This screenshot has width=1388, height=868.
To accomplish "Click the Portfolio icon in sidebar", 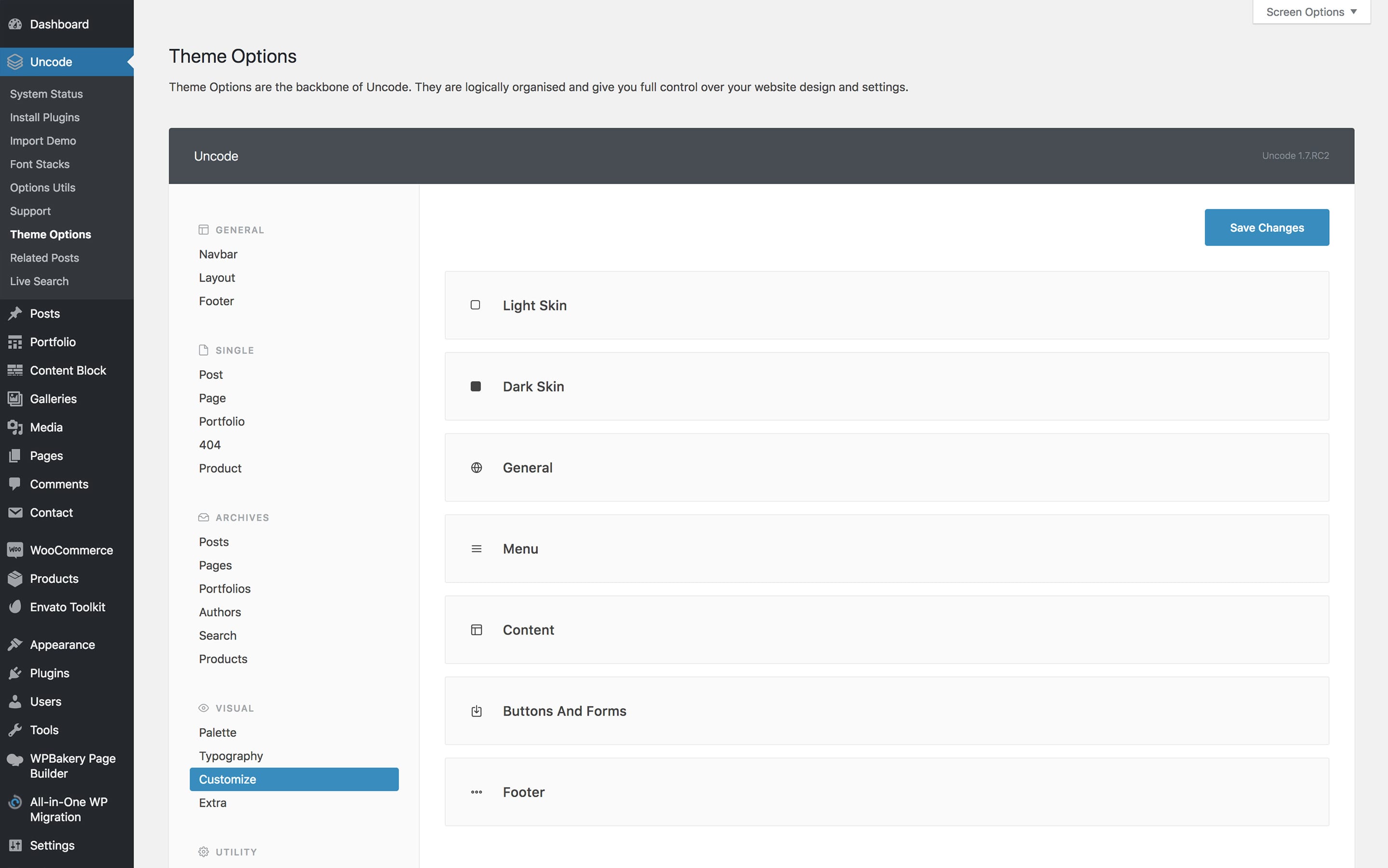I will 15,341.
